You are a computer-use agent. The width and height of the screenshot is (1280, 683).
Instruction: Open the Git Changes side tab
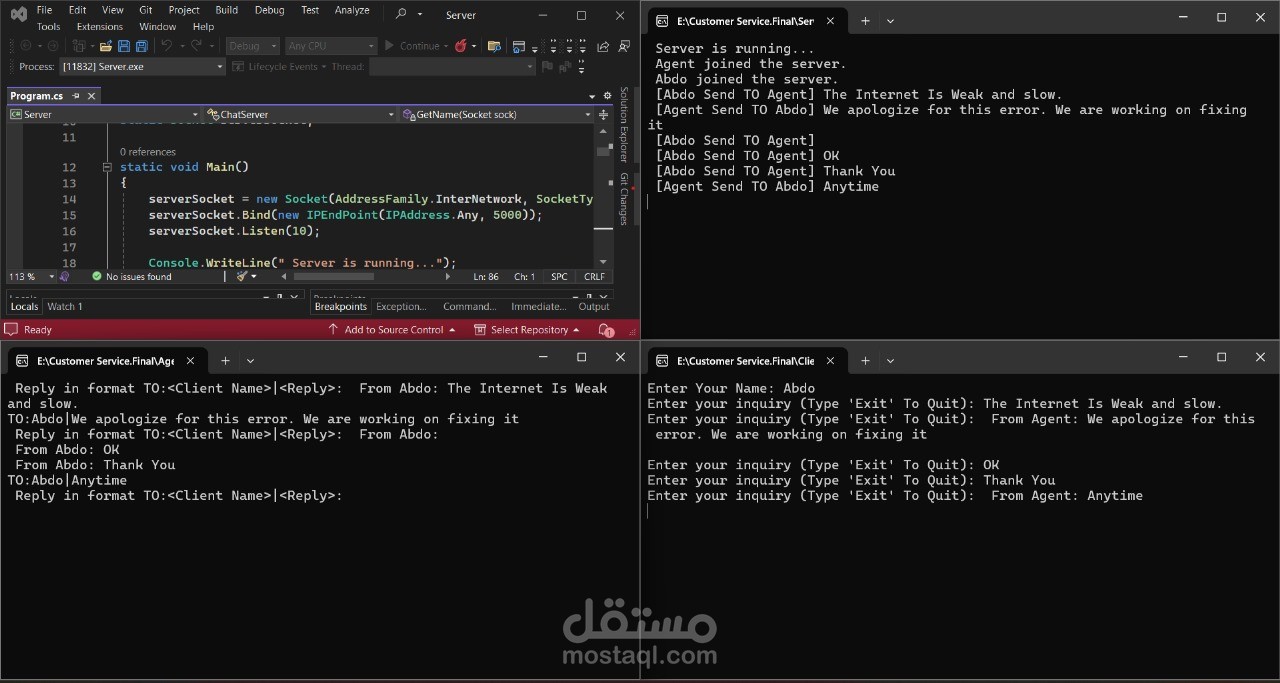tap(624, 199)
